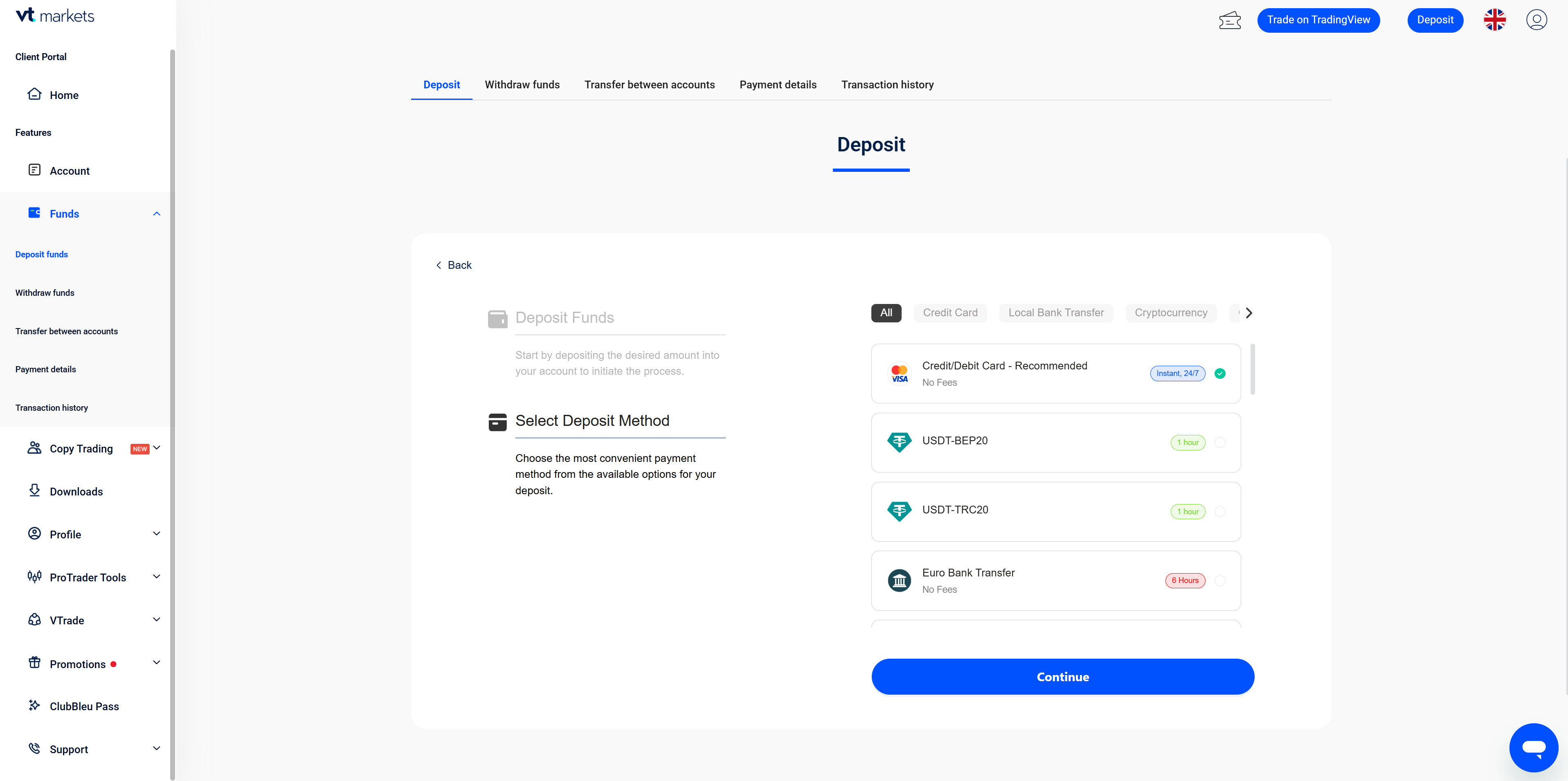Viewport: 1568px width, 781px height.
Task: Select the Account sidebar icon
Action: 35,171
